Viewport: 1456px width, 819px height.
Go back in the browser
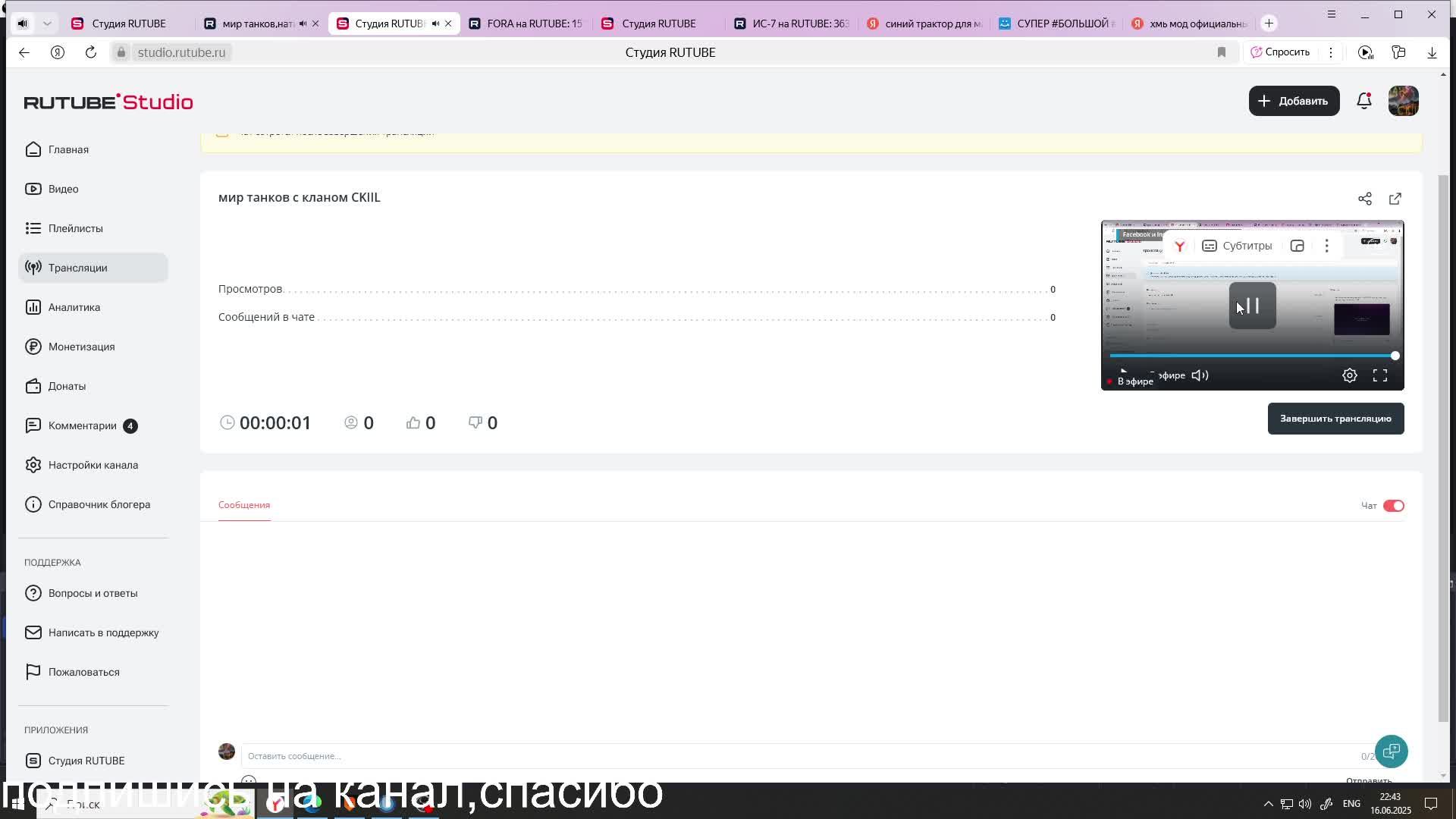24,52
